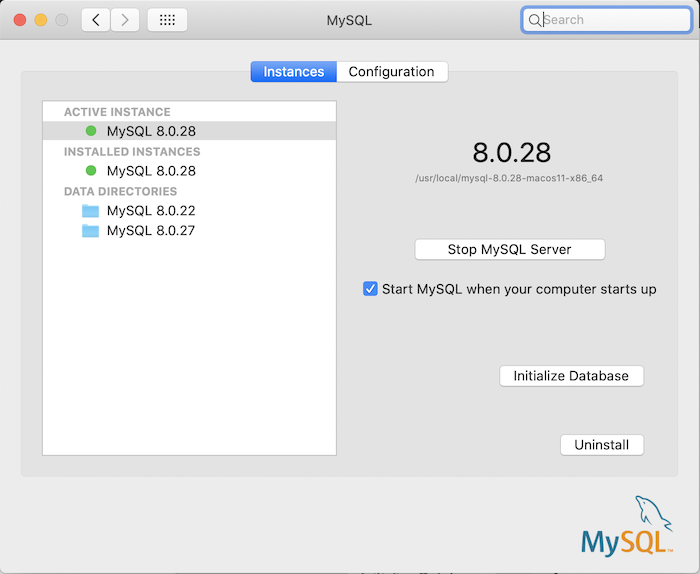Close the window with the red button
This screenshot has width=700, height=574.
20,20
